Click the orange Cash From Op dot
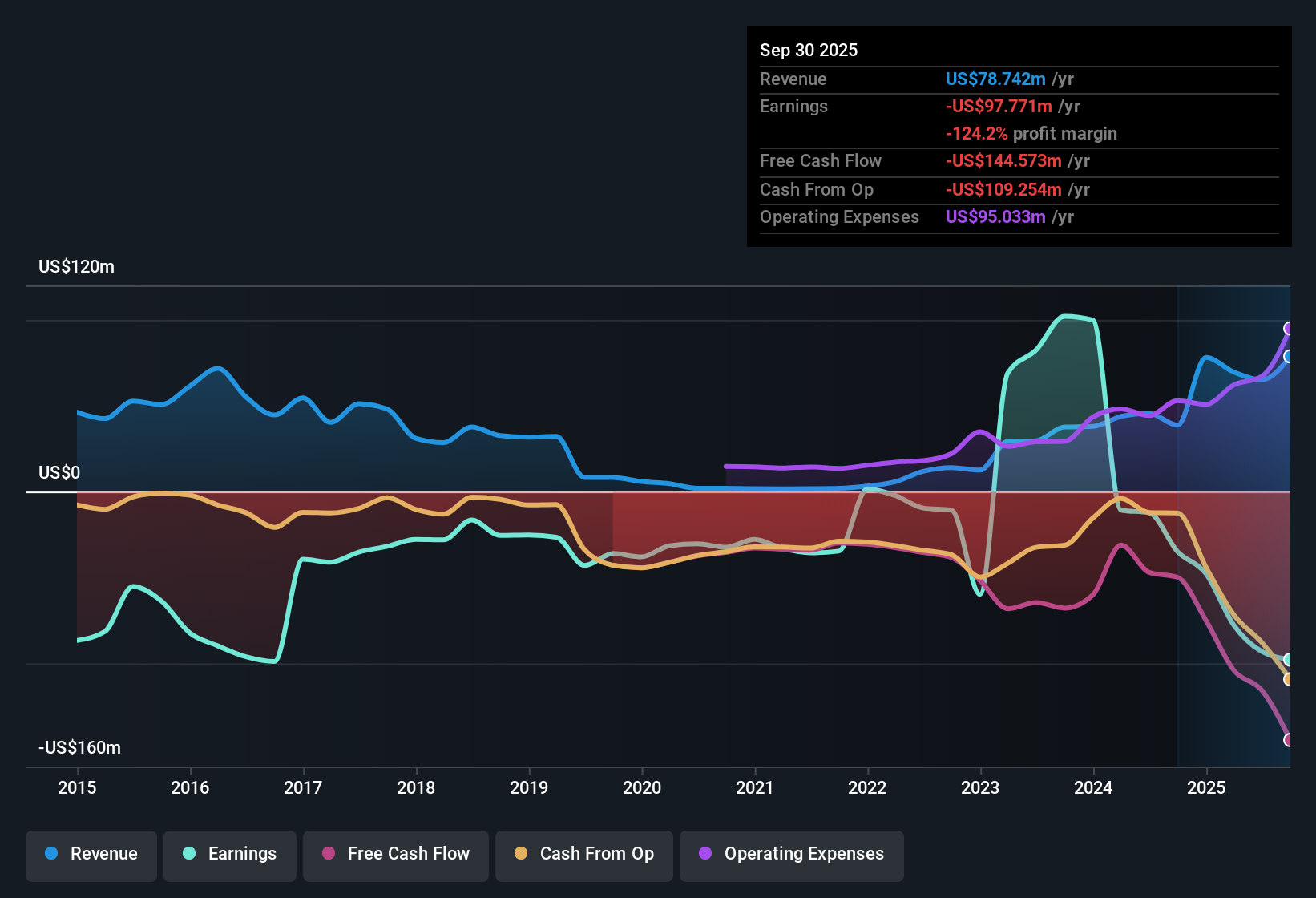 click(521, 854)
